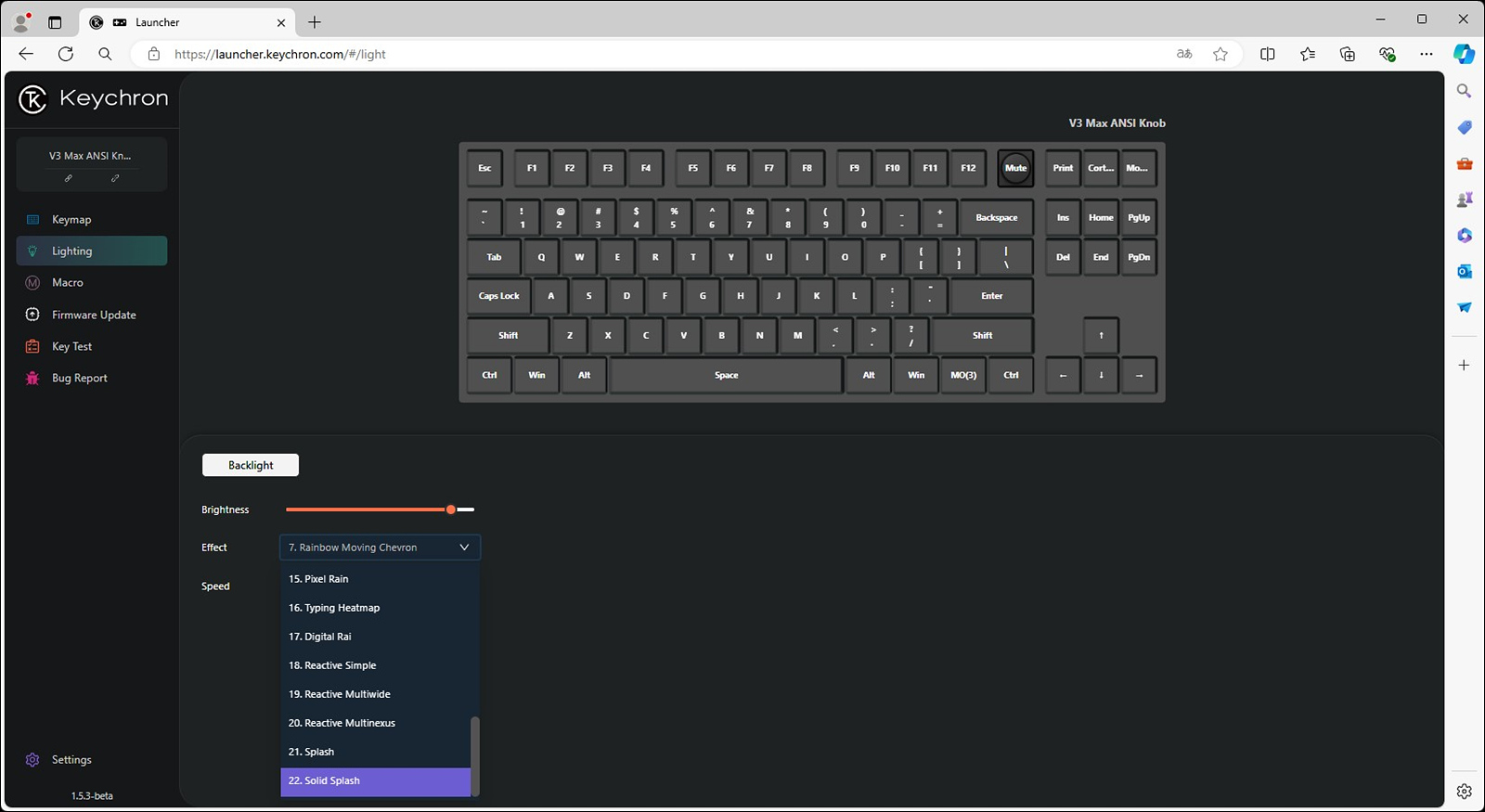1485x812 pixels.
Task: Open split screen view
Action: [1267, 54]
